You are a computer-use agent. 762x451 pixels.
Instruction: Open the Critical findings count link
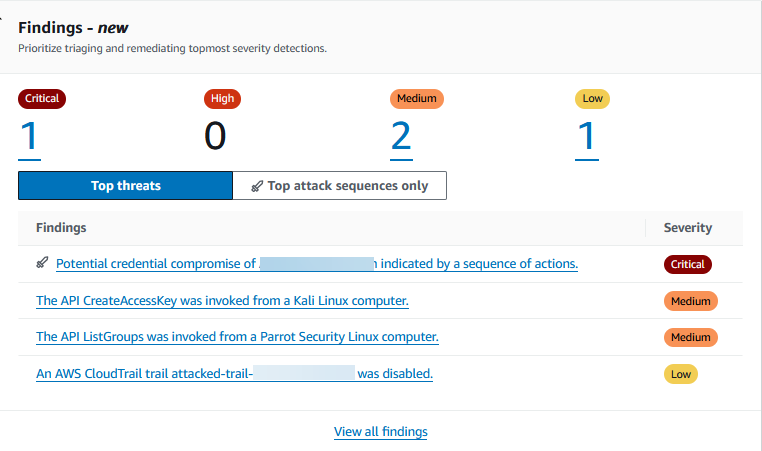[x=29, y=135]
